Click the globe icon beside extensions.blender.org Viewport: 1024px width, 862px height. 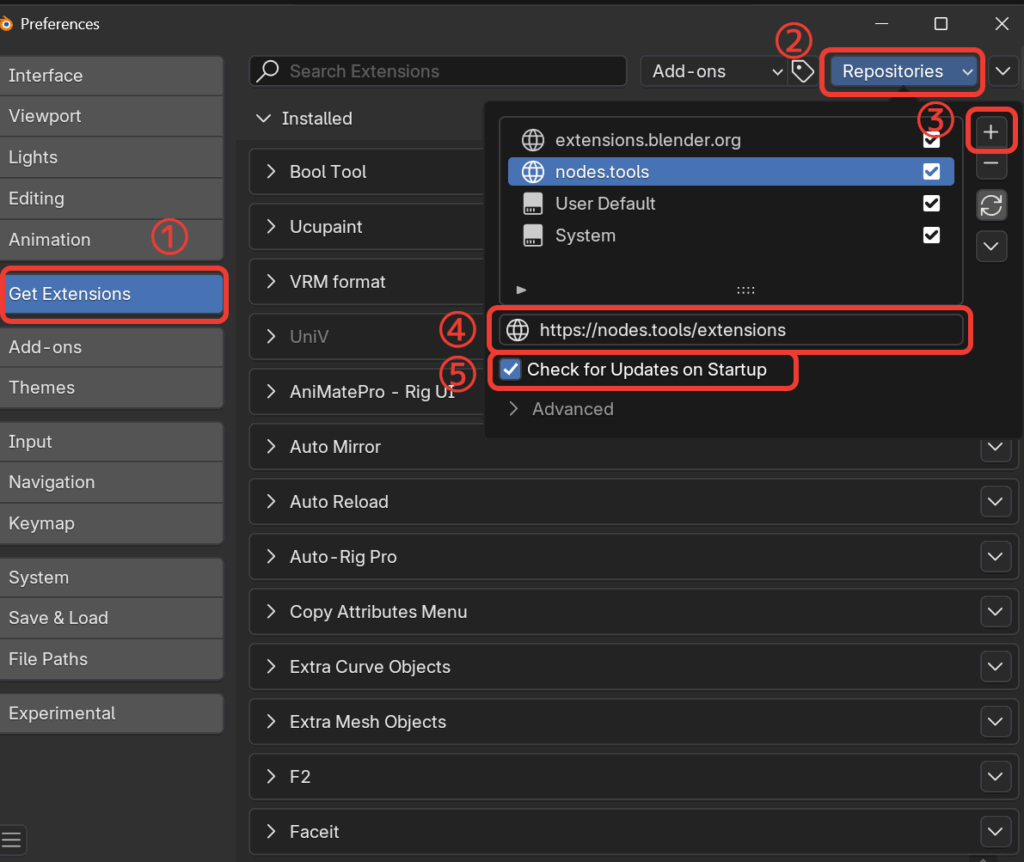[534, 140]
